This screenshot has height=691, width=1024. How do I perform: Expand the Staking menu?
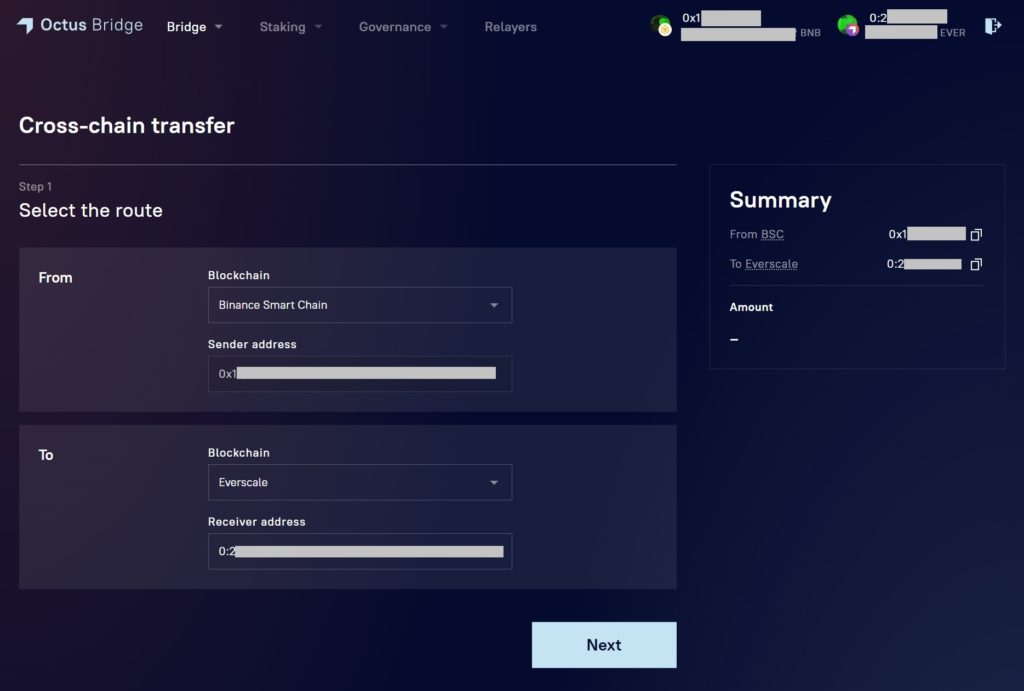point(290,27)
